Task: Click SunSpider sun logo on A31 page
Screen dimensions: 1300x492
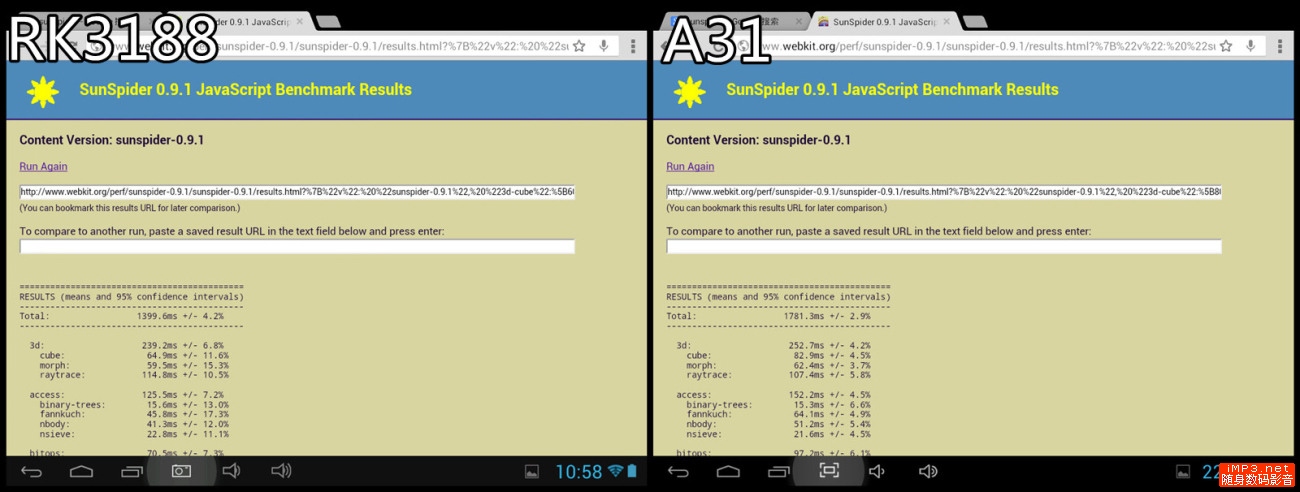Action: coord(689,91)
